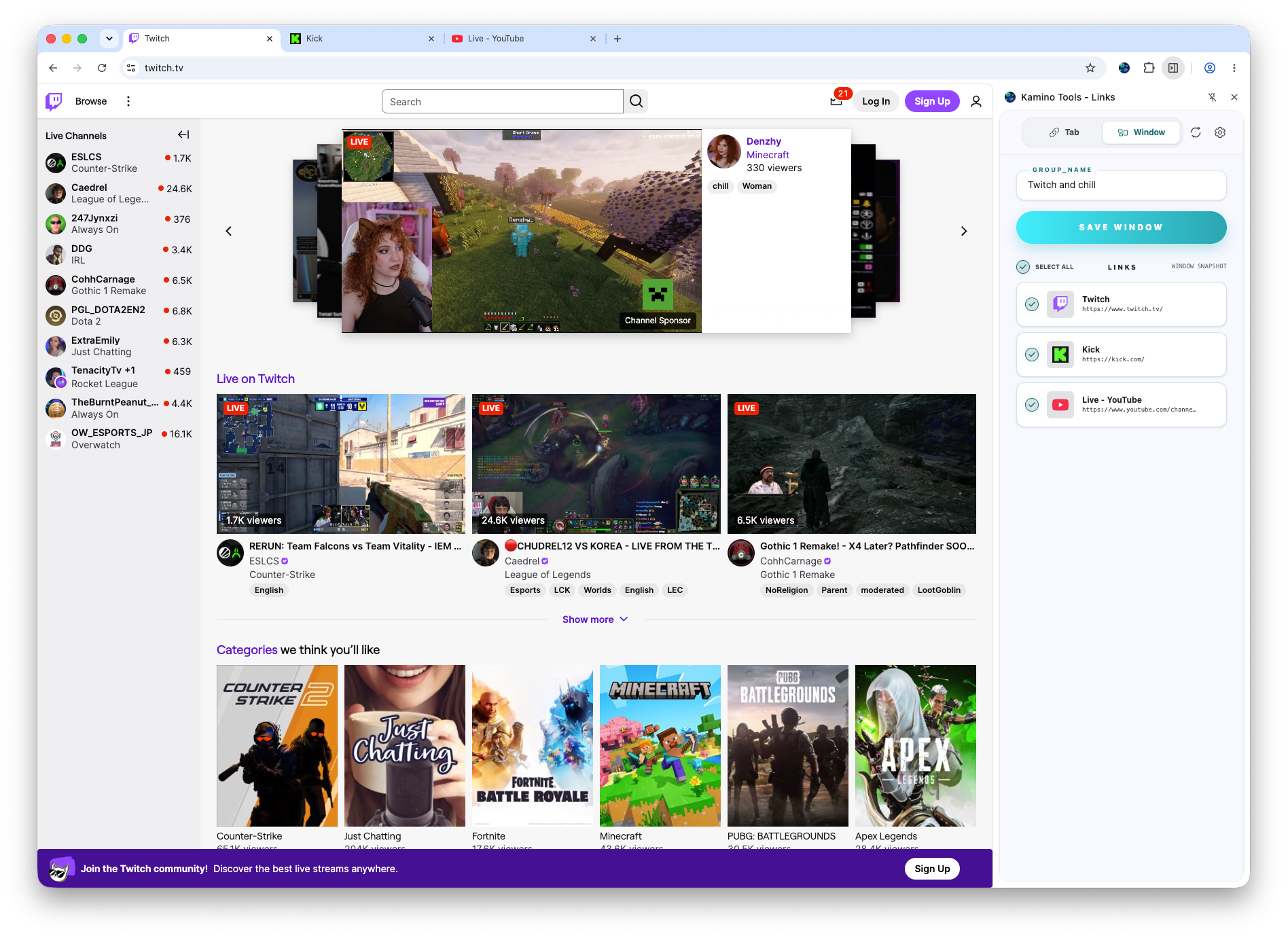Go to next carousel stream
Viewport: 1288px width, 938px height.
[x=964, y=231]
